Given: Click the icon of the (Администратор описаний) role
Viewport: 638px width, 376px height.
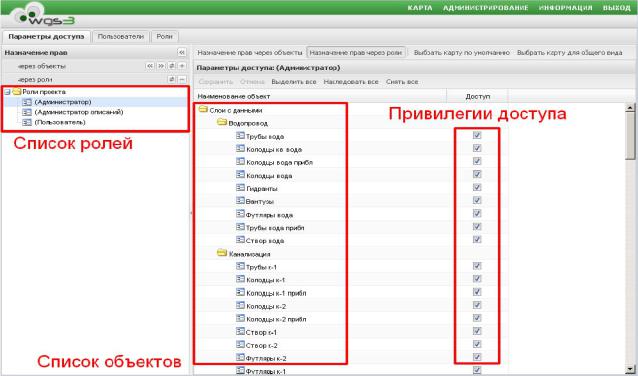Looking at the screenshot, I should point(27,112).
